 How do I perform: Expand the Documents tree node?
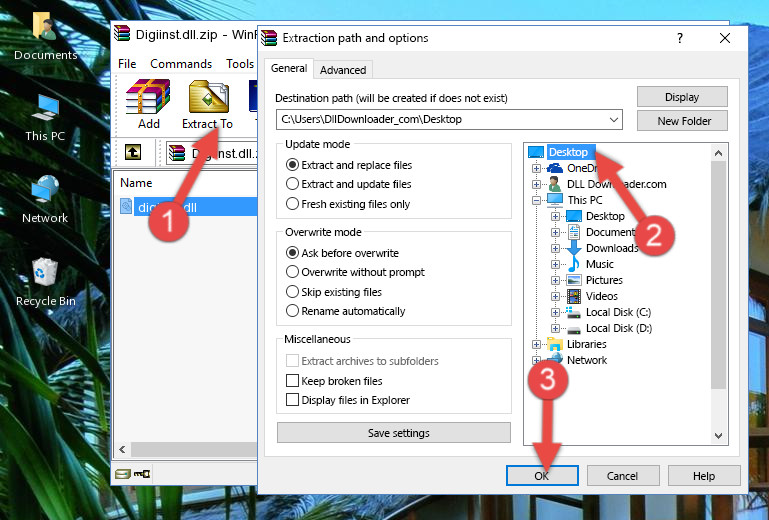(555, 233)
